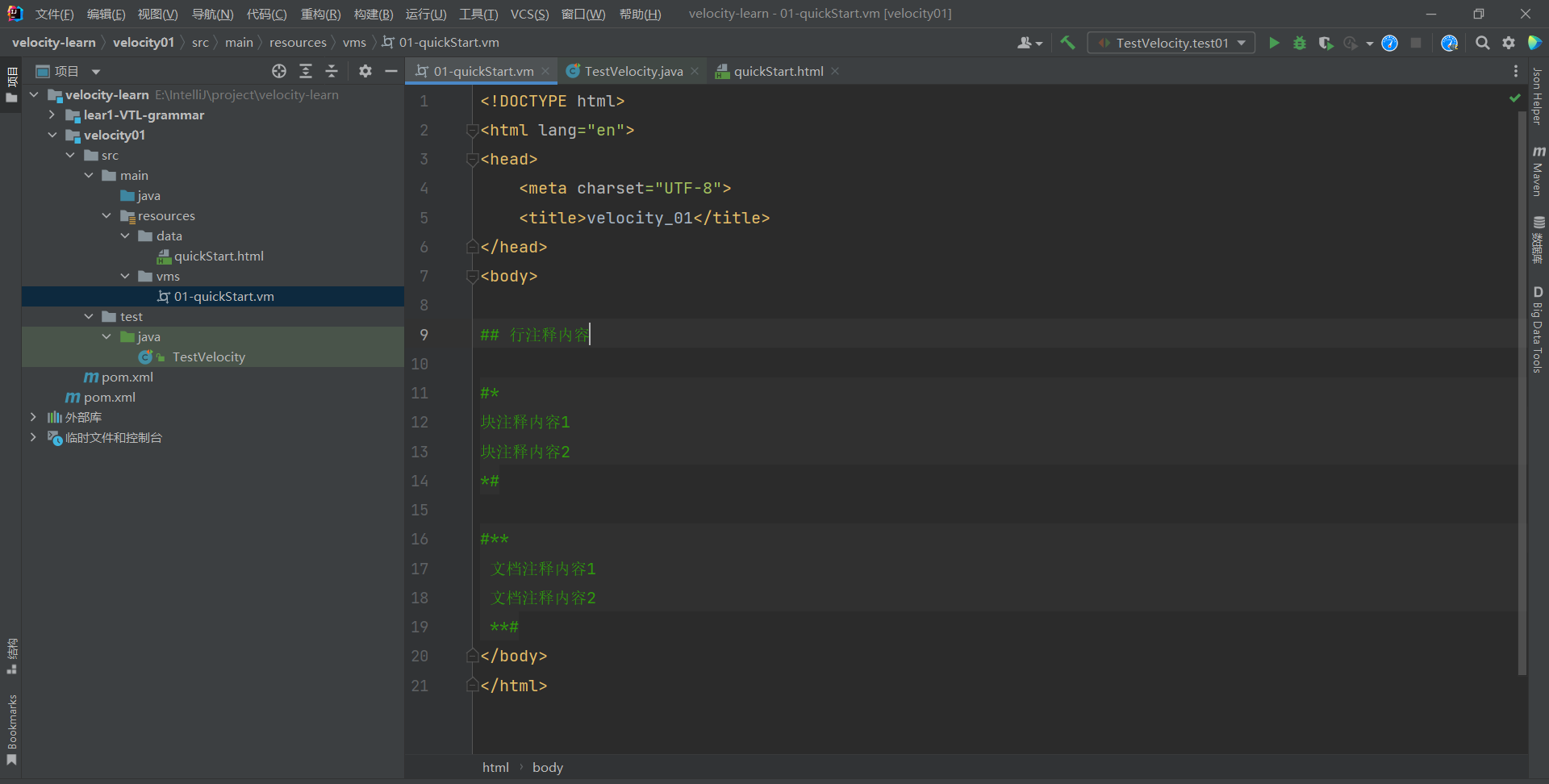Open the 工具(T) menu
Screen dimensions: 1549x784
(x=478, y=14)
